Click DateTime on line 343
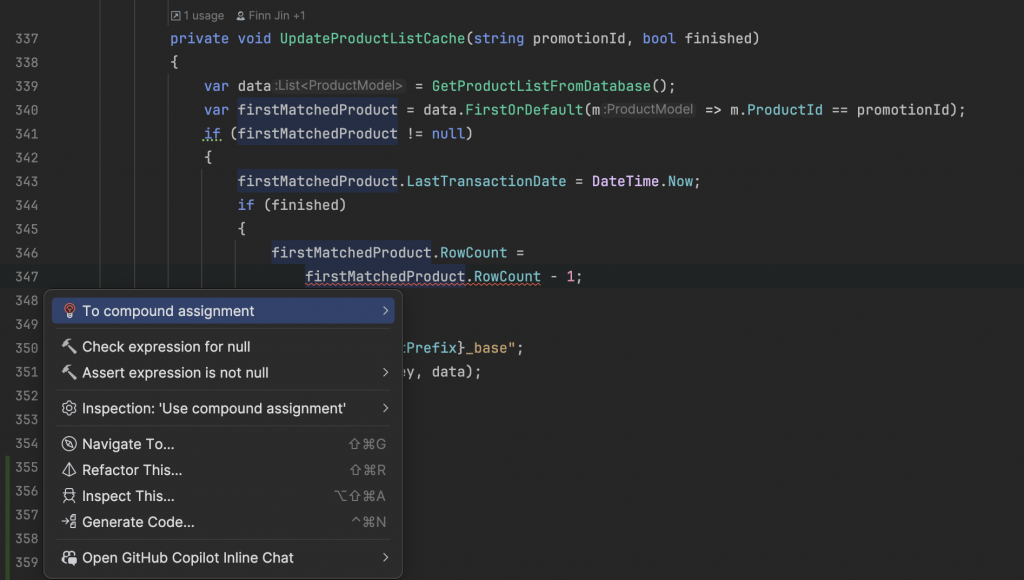This screenshot has height=580, width=1024. [625, 182]
